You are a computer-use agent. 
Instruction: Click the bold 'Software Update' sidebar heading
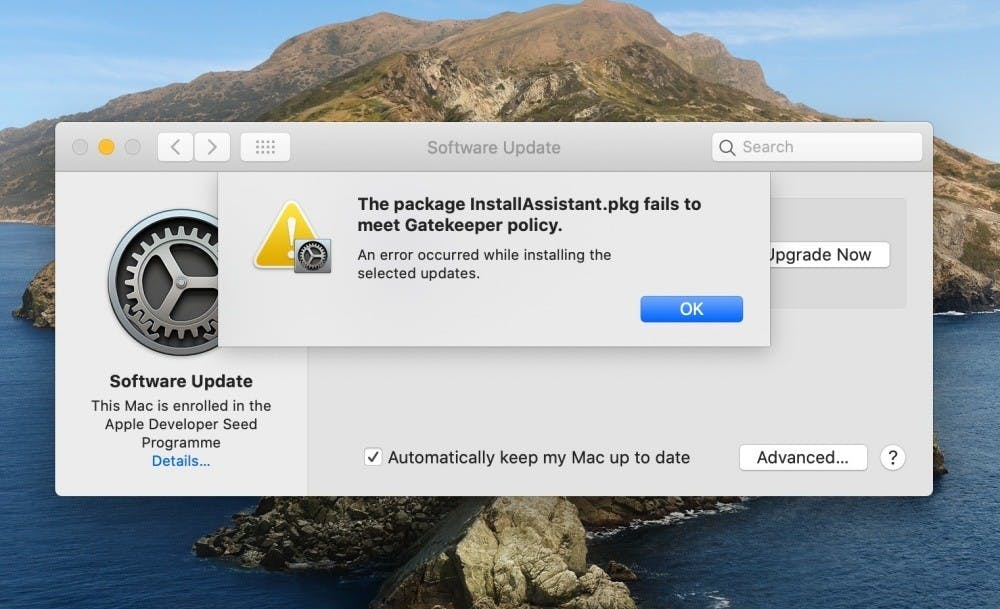point(181,381)
